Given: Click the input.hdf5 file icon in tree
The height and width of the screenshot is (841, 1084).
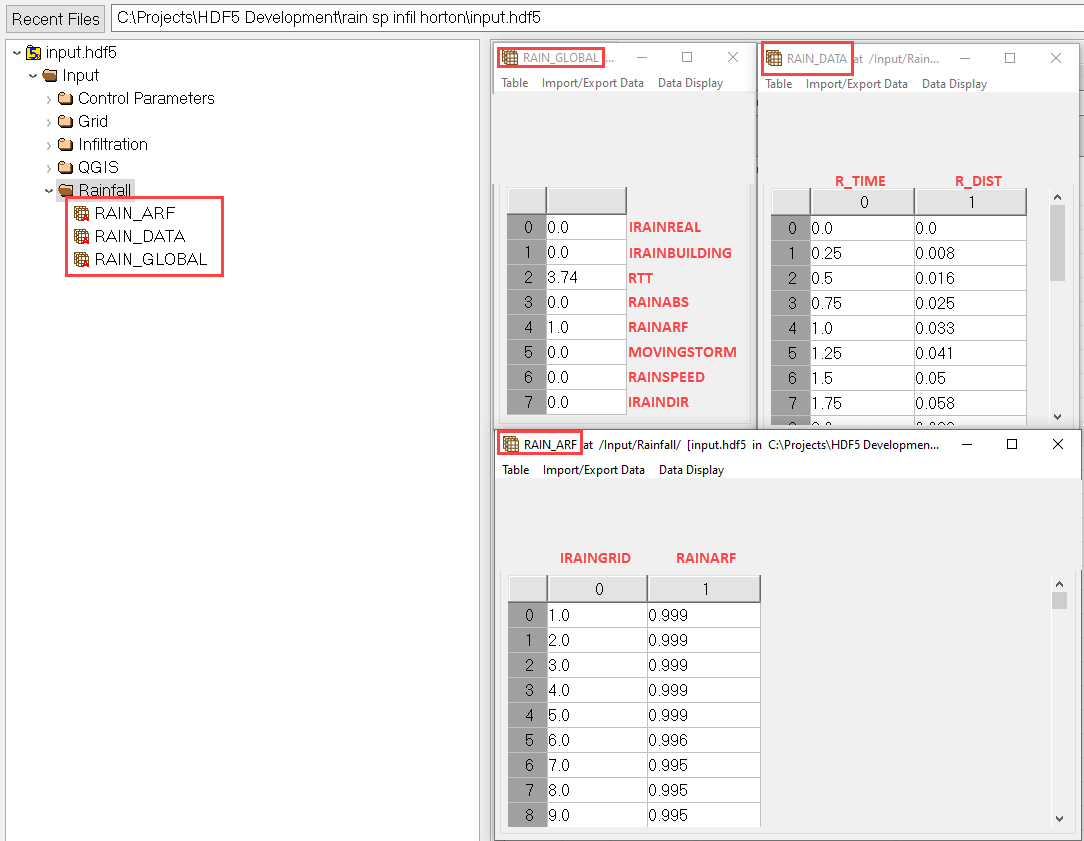Looking at the screenshot, I should coord(33,52).
